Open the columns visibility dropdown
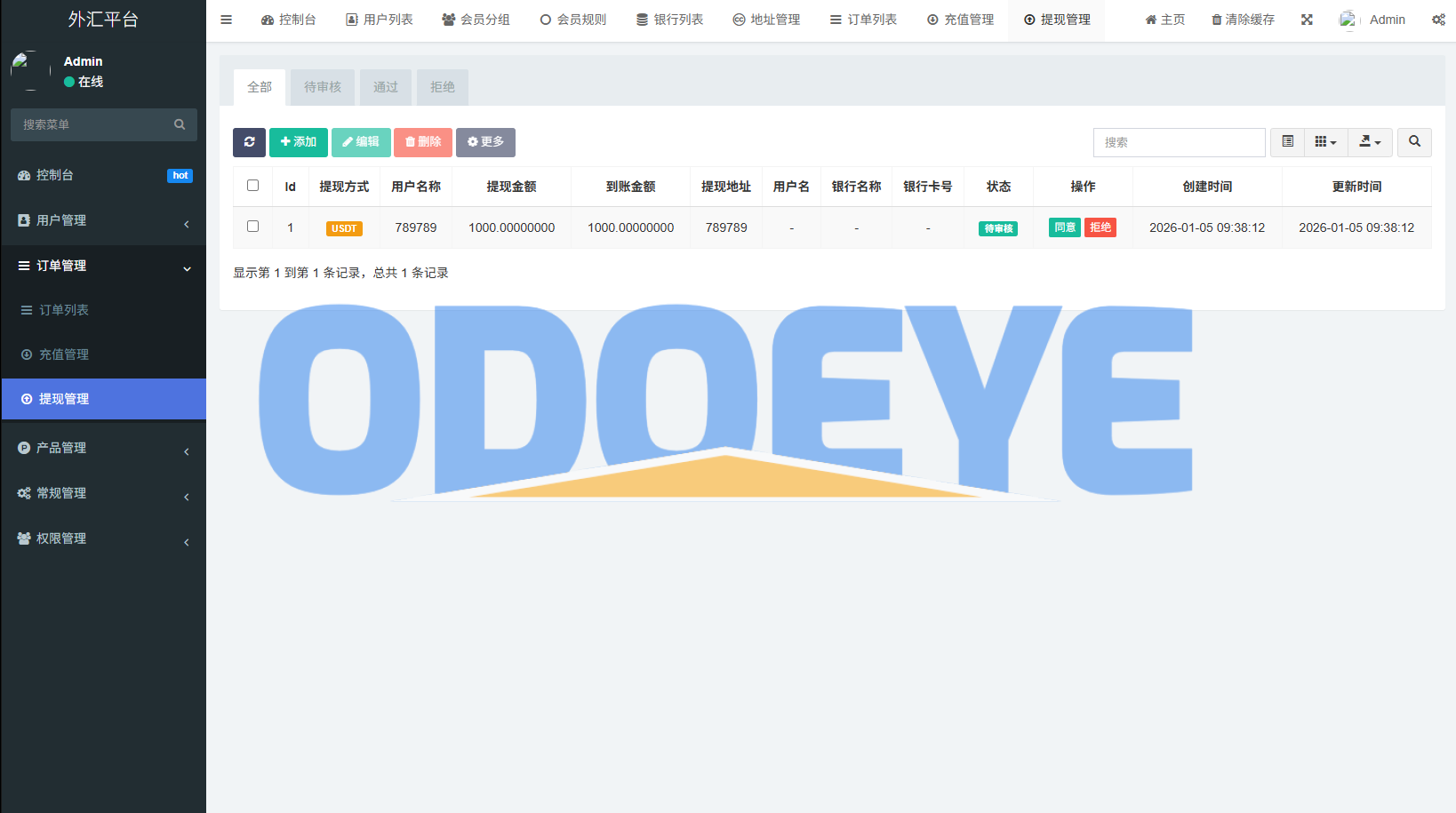Screen dimensions: 1456x813 click(1325, 142)
